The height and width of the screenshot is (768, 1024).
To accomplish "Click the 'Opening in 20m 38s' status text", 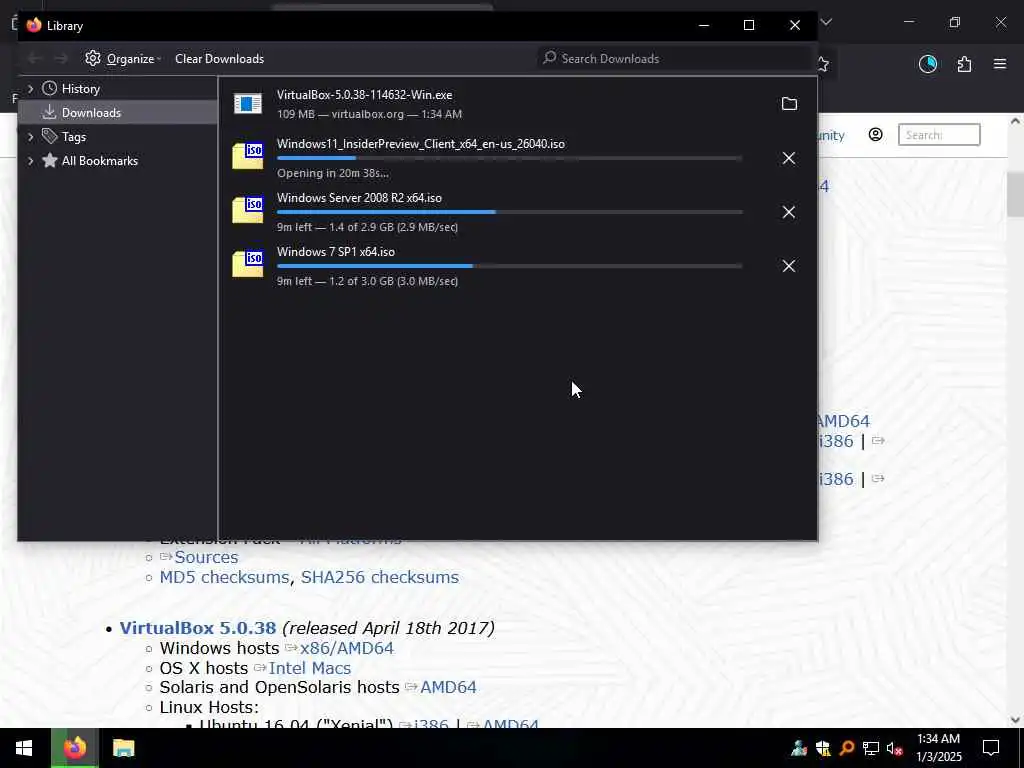I will (x=332, y=173).
